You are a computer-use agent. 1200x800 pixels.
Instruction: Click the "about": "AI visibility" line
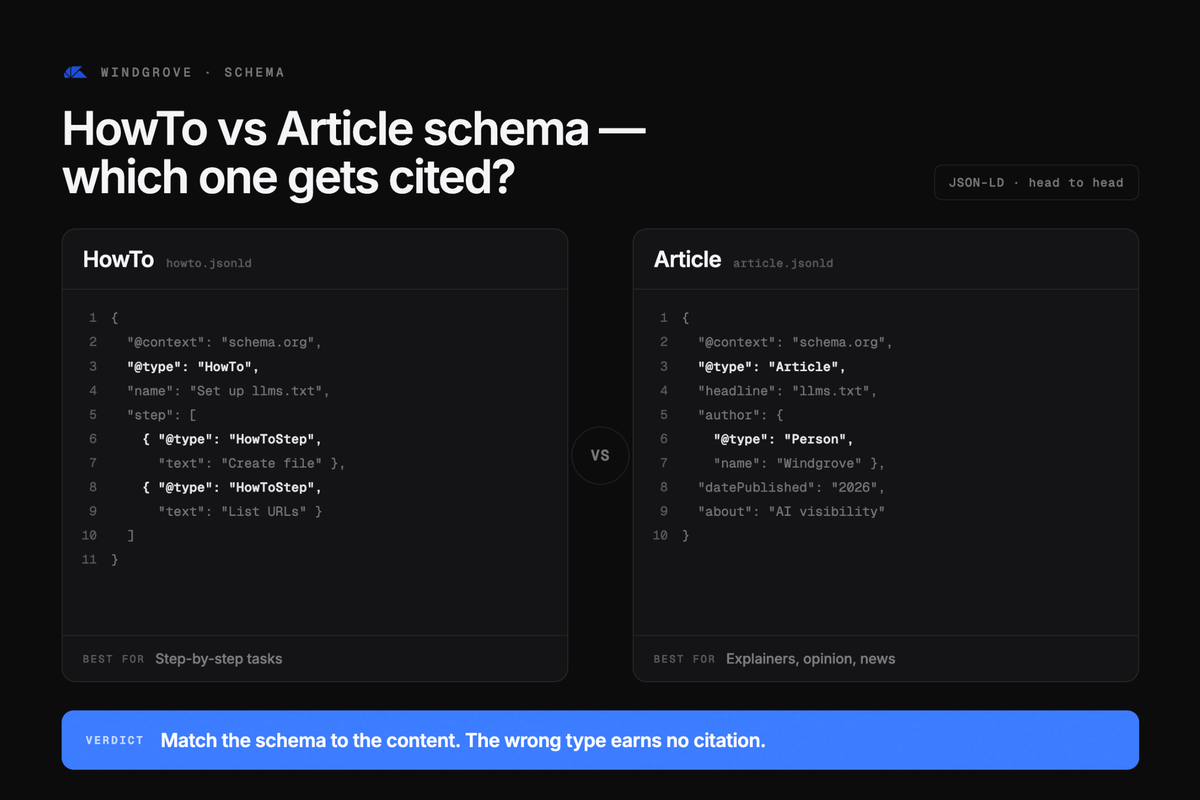[791, 511]
